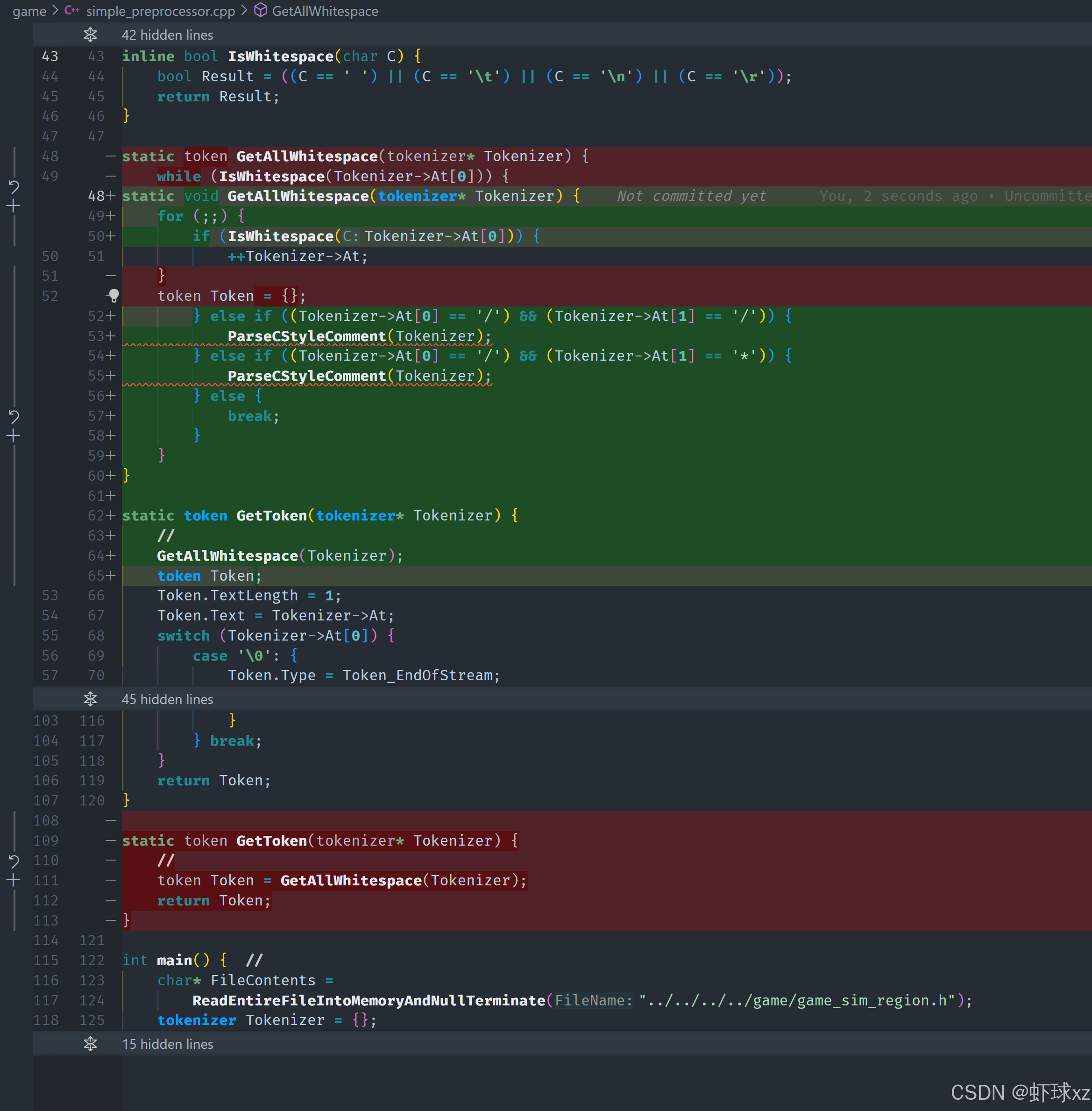Click stage plus icon beside deleted line 111

(14, 880)
